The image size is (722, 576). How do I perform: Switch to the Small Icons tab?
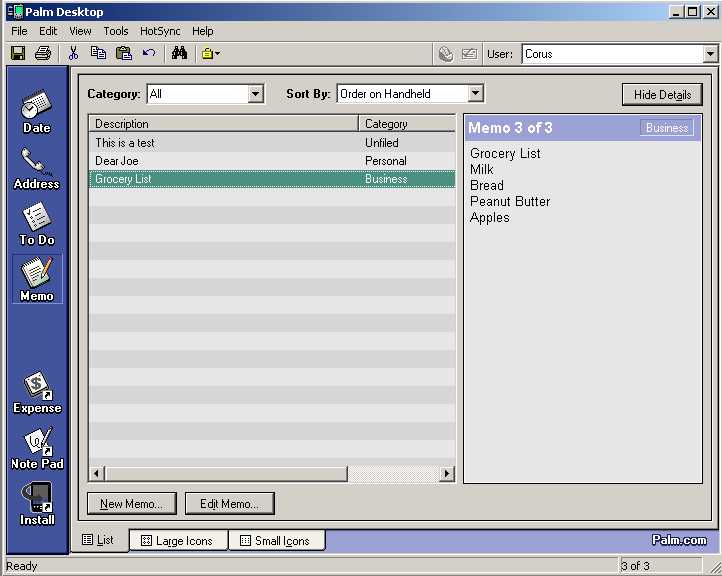pyautogui.click(x=276, y=541)
